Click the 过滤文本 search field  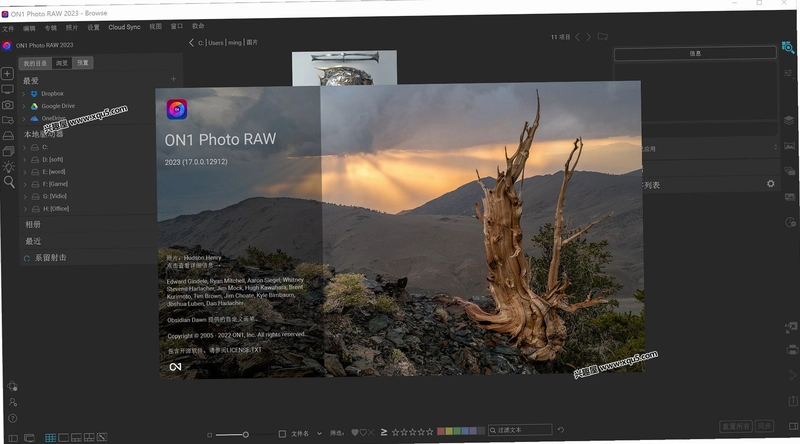520,430
